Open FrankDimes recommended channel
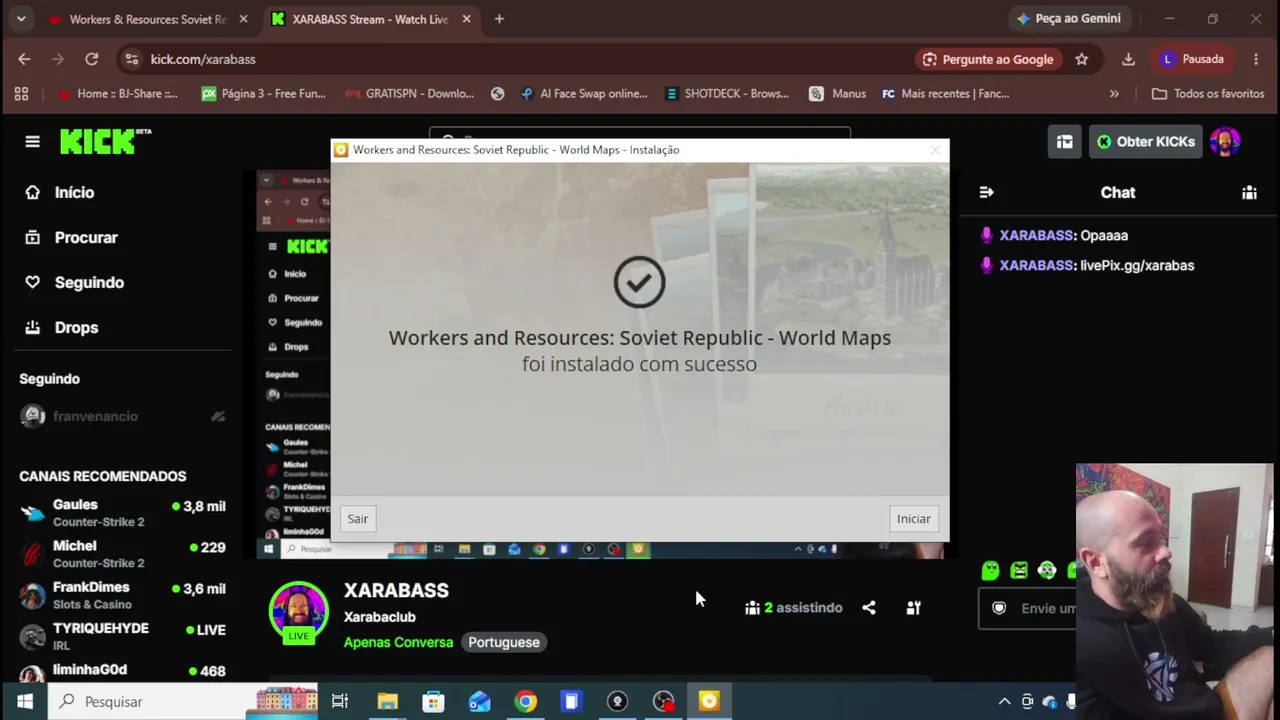This screenshot has height=720, width=1280. tap(122, 595)
